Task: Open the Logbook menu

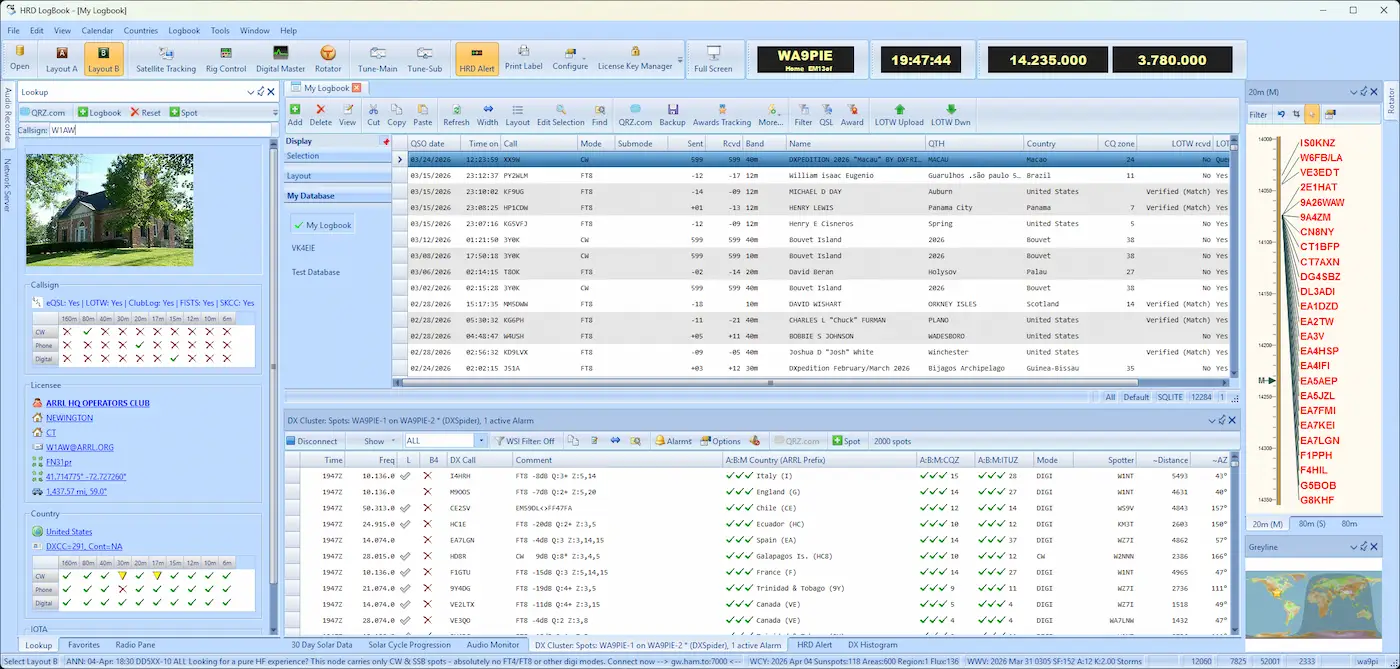Action: click(x=184, y=30)
